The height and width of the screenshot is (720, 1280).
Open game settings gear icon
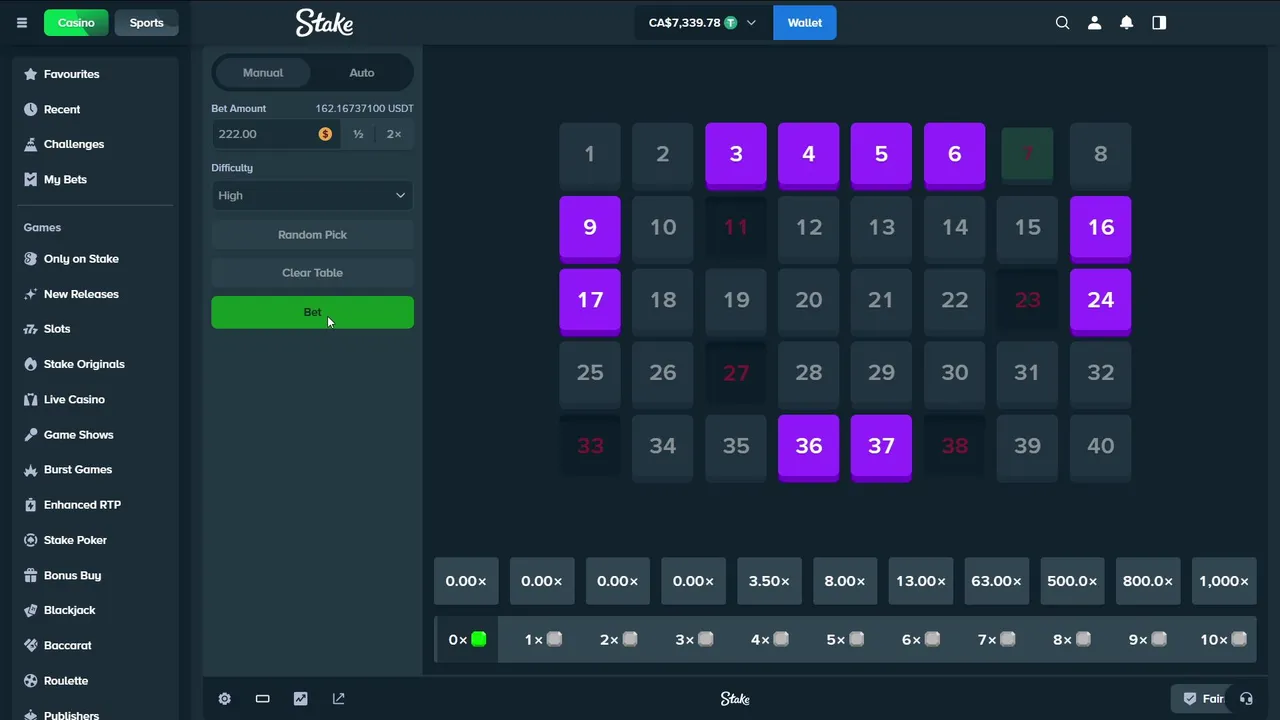pyautogui.click(x=225, y=699)
